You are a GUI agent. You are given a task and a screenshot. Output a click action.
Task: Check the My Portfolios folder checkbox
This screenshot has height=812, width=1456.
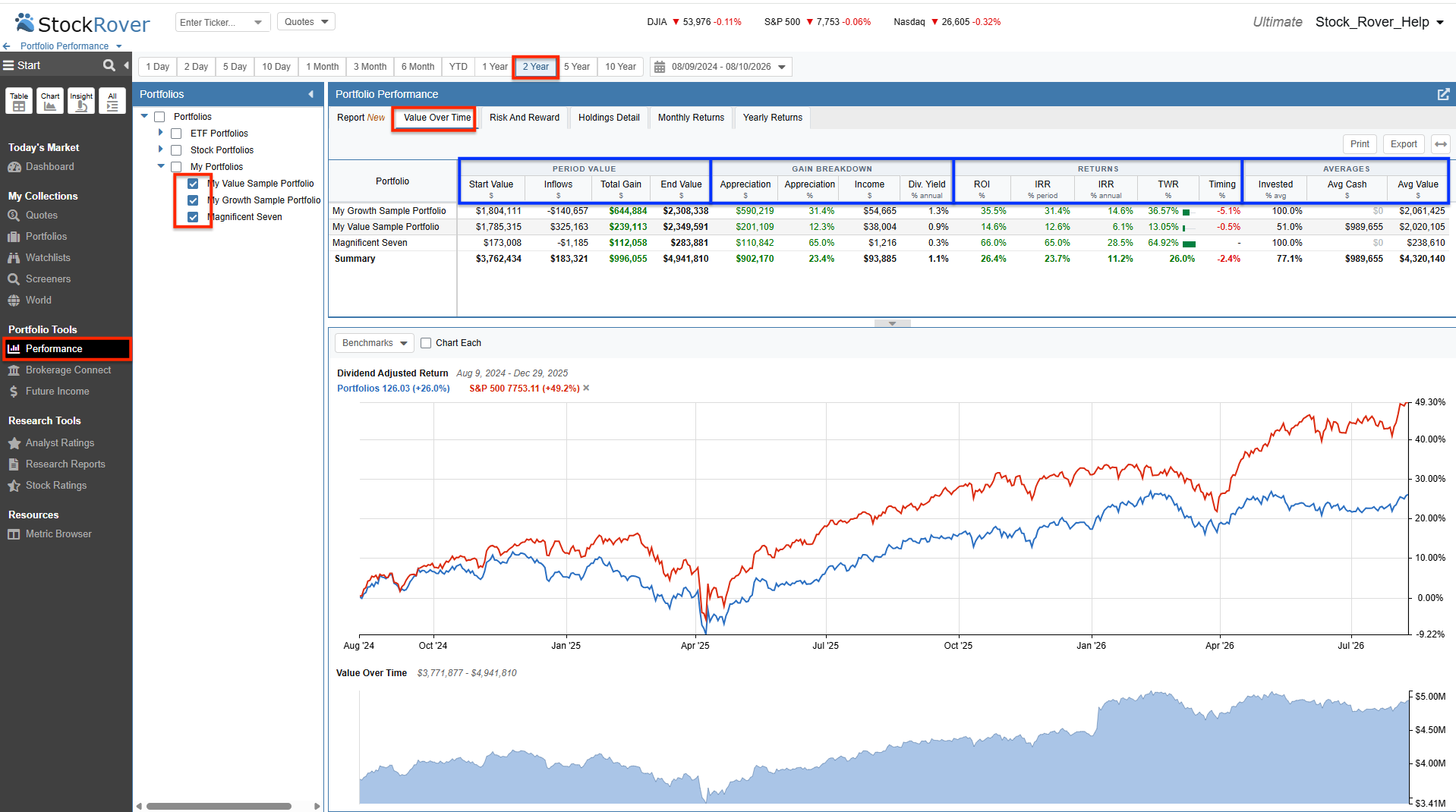coord(176,167)
